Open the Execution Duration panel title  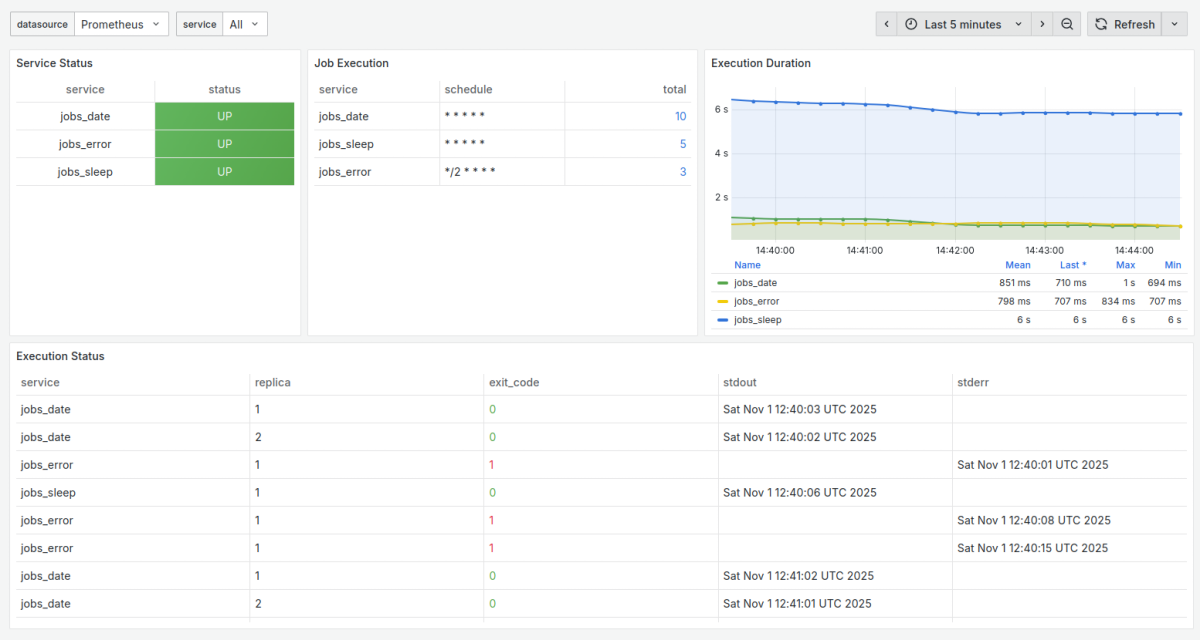click(760, 63)
